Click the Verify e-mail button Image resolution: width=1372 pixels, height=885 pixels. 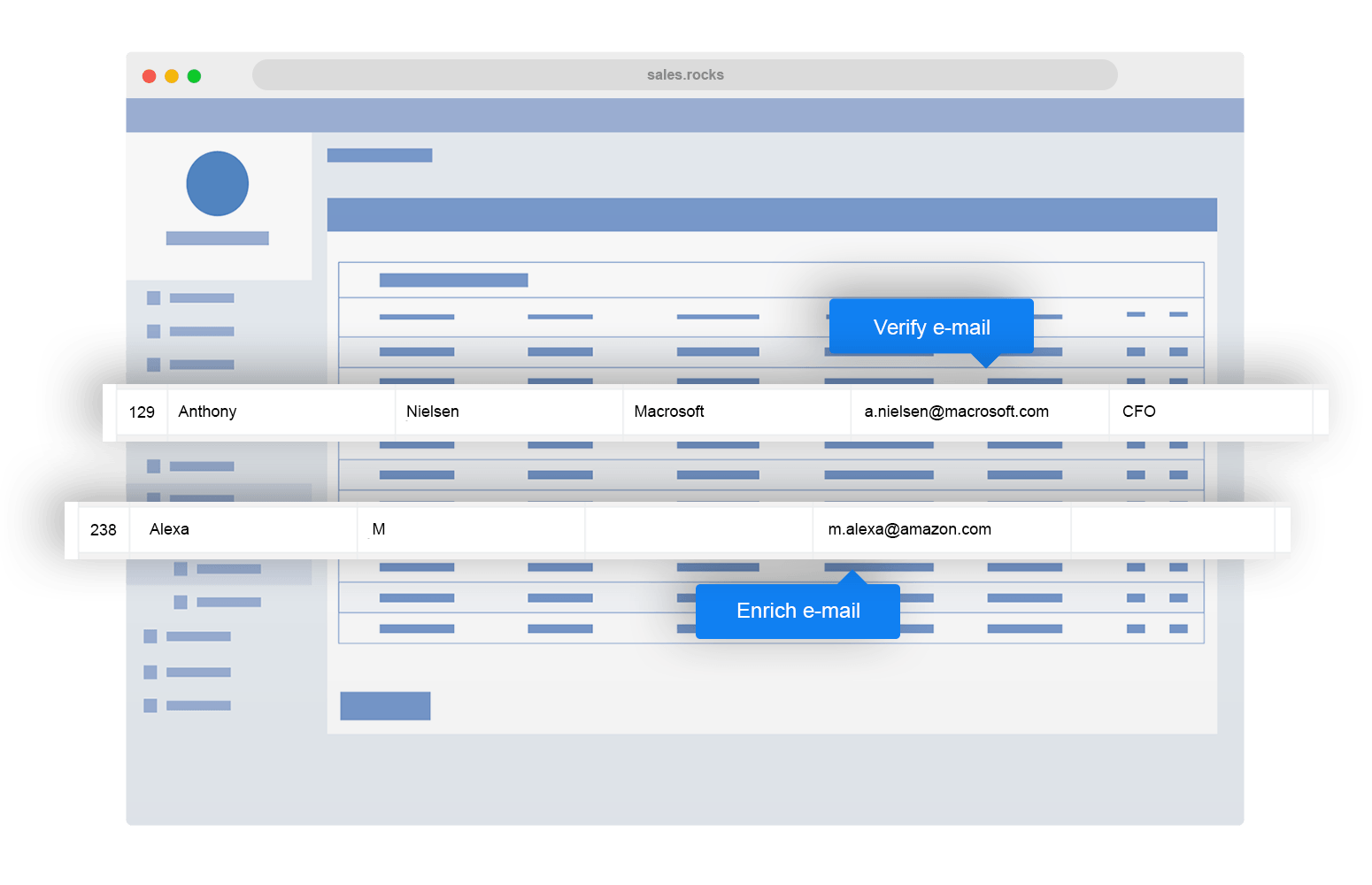click(x=931, y=327)
